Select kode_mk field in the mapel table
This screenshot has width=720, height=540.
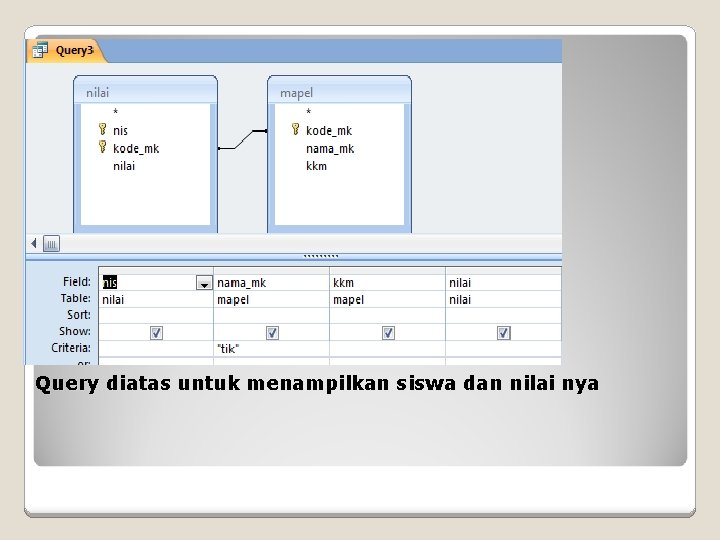coord(329,131)
